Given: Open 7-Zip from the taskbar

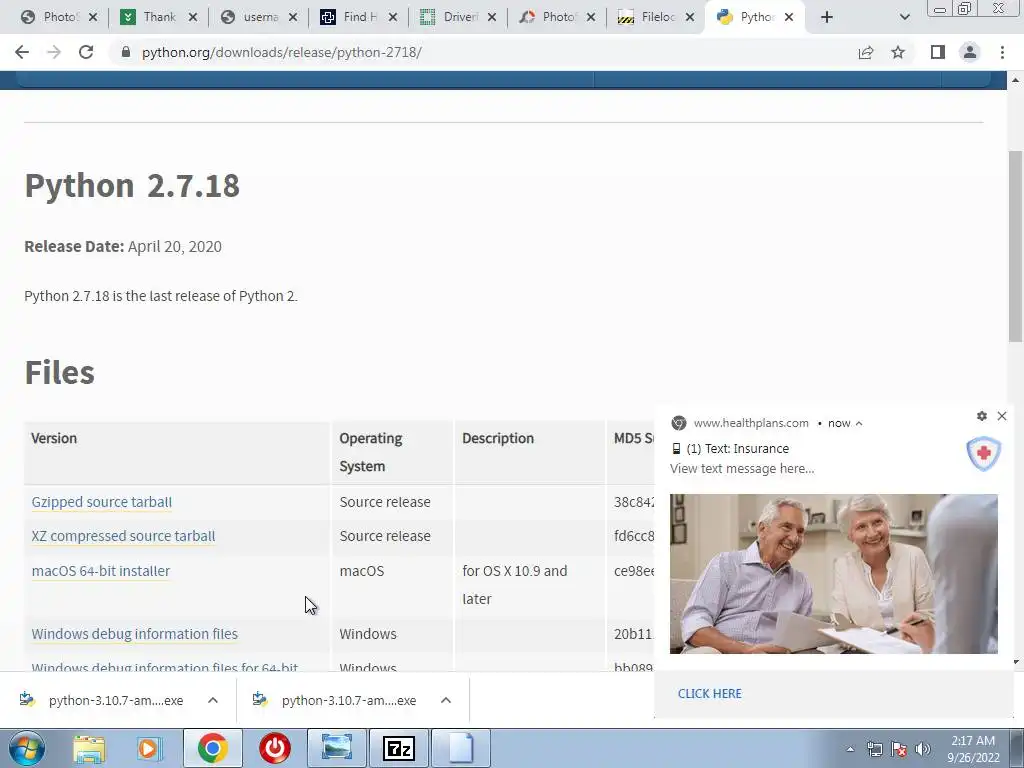Looking at the screenshot, I should point(399,748).
